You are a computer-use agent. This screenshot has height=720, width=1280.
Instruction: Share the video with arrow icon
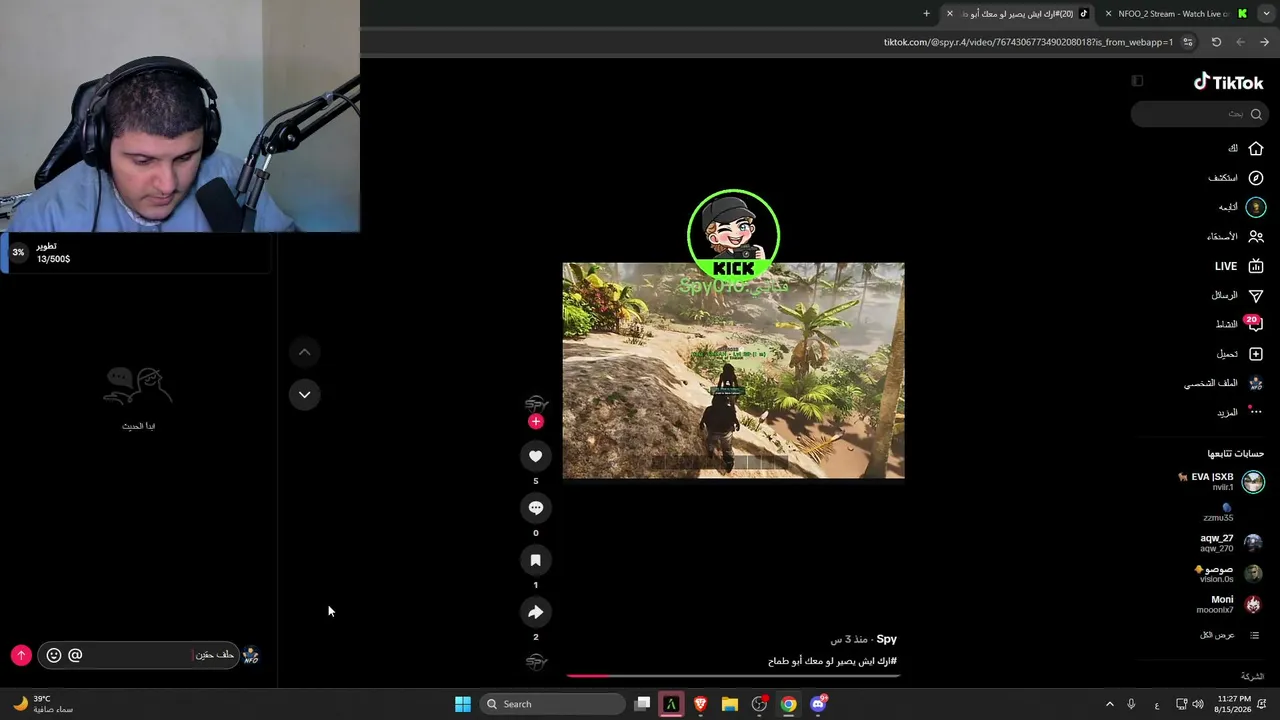click(536, 612)
